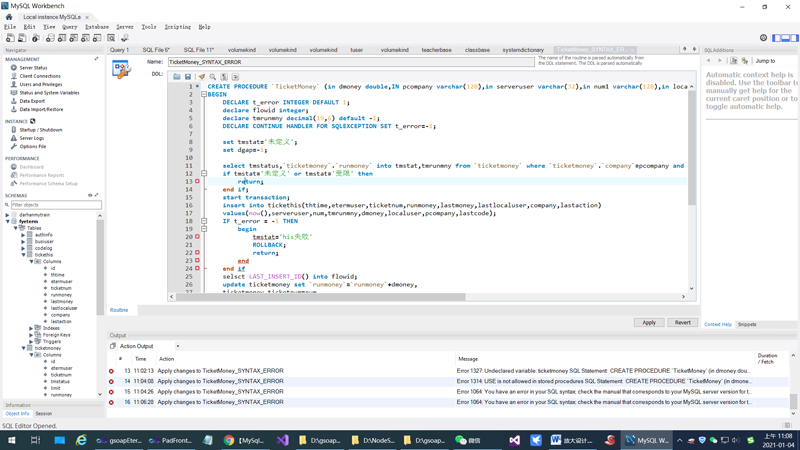Click the Server Status item

point(33,67)
